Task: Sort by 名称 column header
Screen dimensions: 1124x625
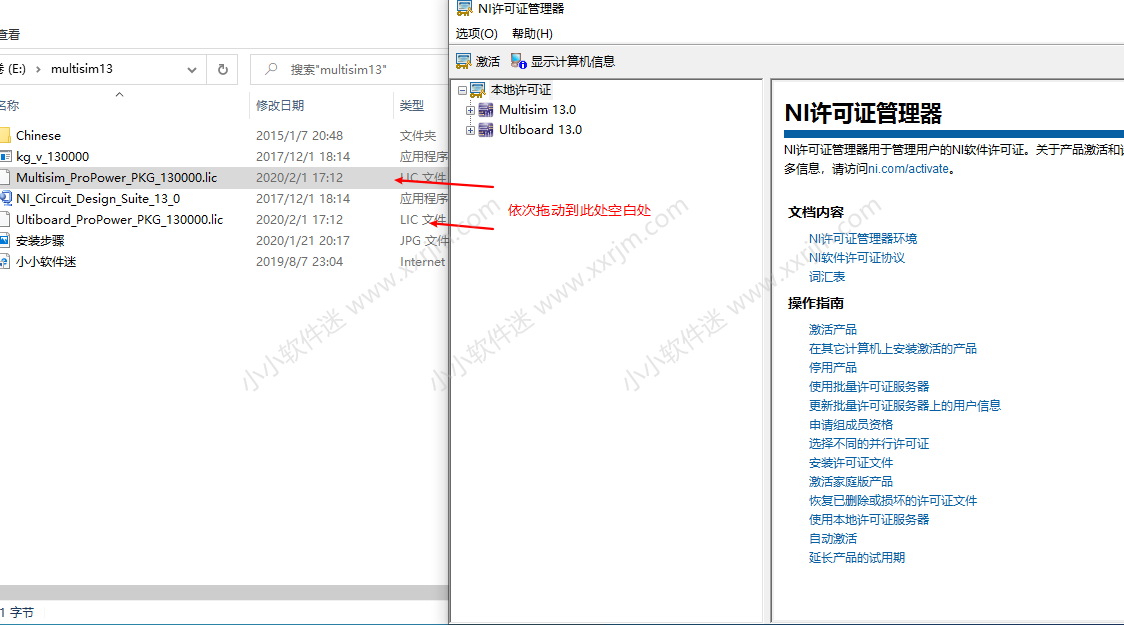Action: coord(9,105)
